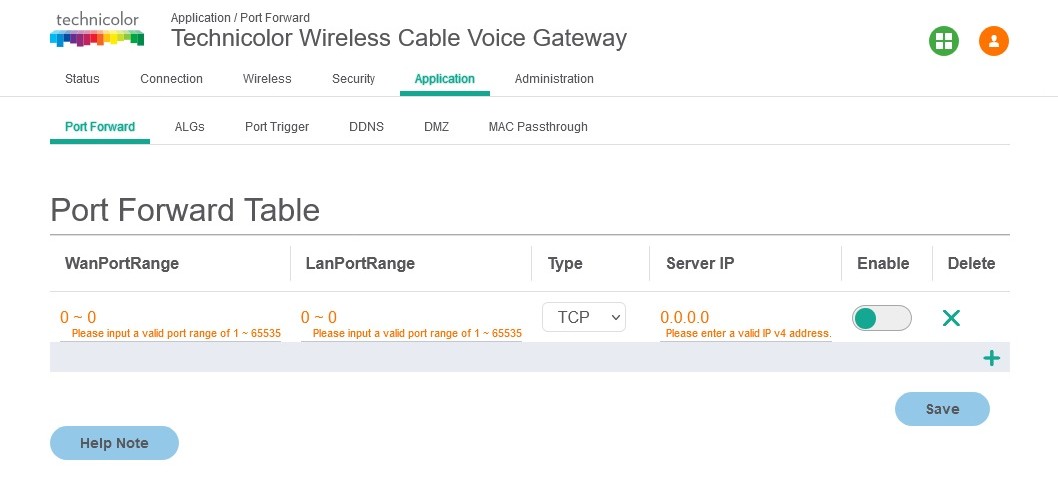Open the TCP protocol type dropdown

point(584,317)
